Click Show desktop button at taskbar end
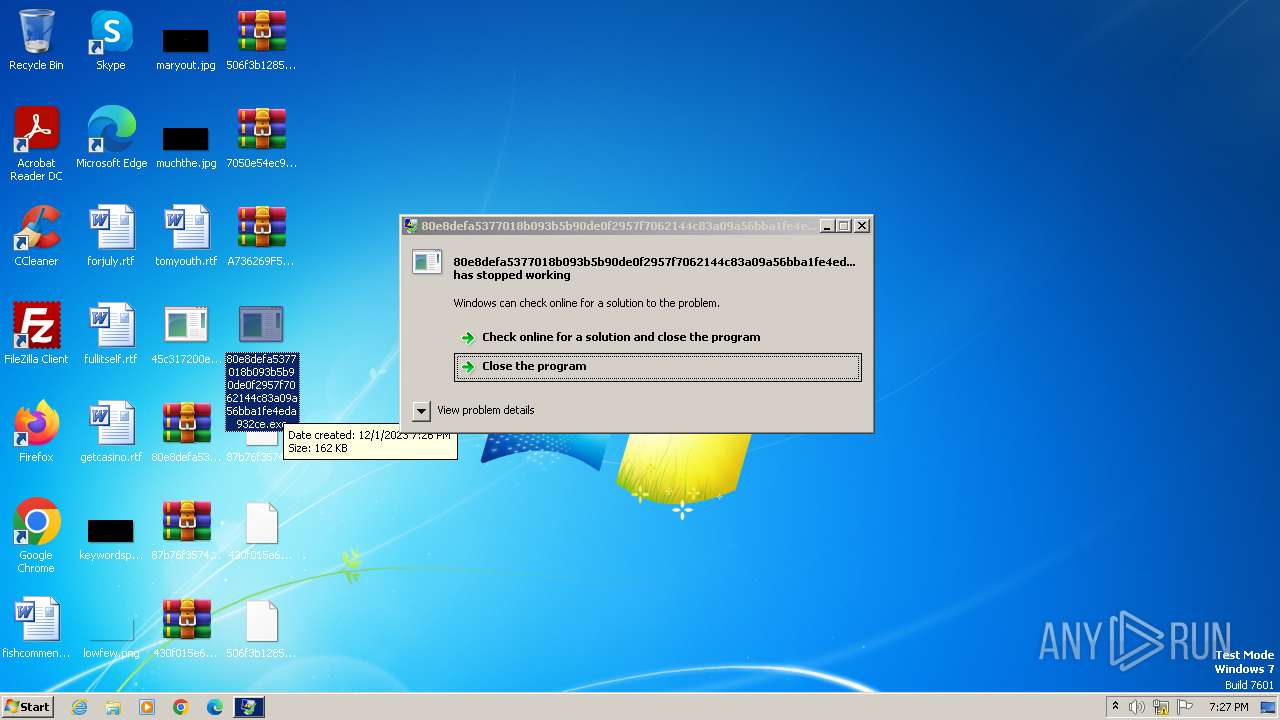Screen dimensions: 1280x720 tap(1270, 707)
